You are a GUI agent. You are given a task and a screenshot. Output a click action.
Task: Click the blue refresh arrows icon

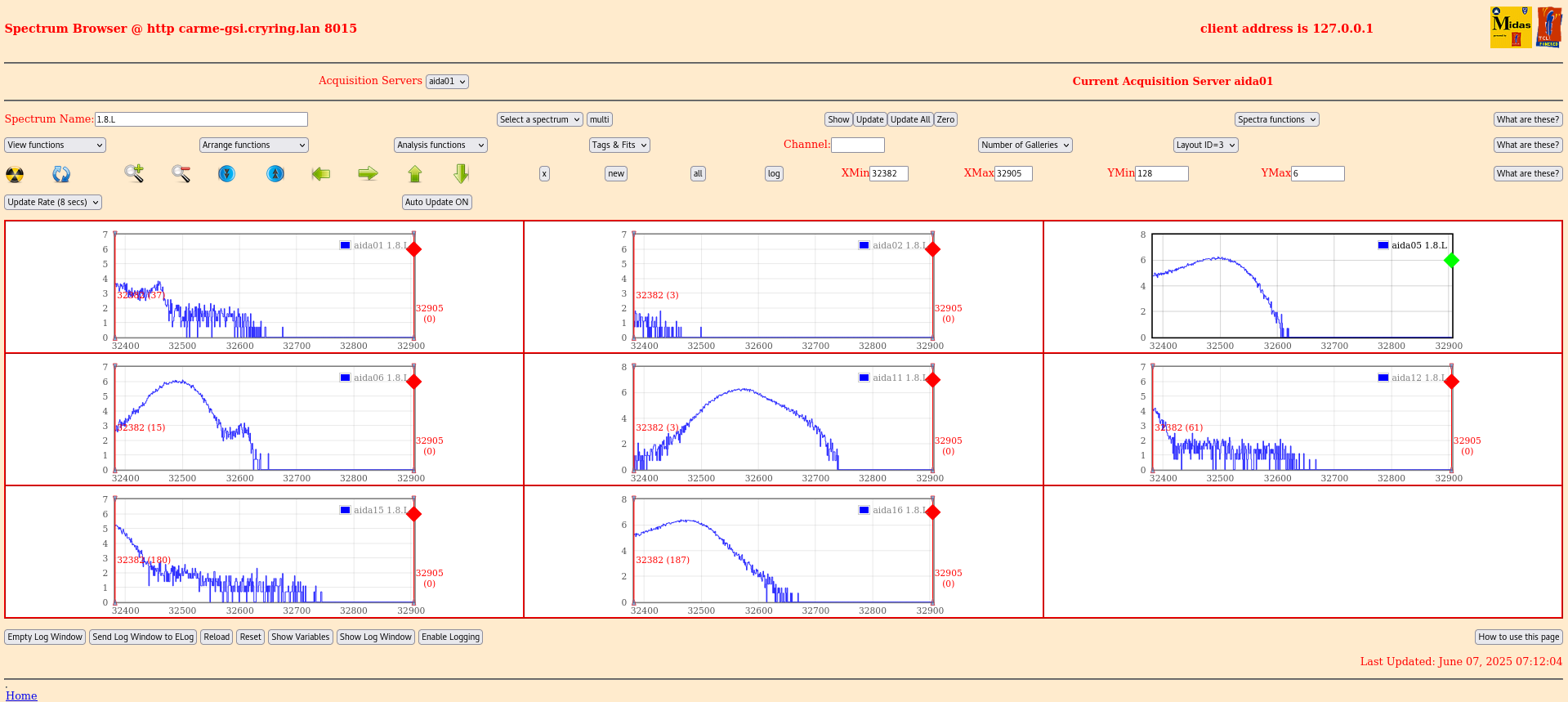click(61, 174)
